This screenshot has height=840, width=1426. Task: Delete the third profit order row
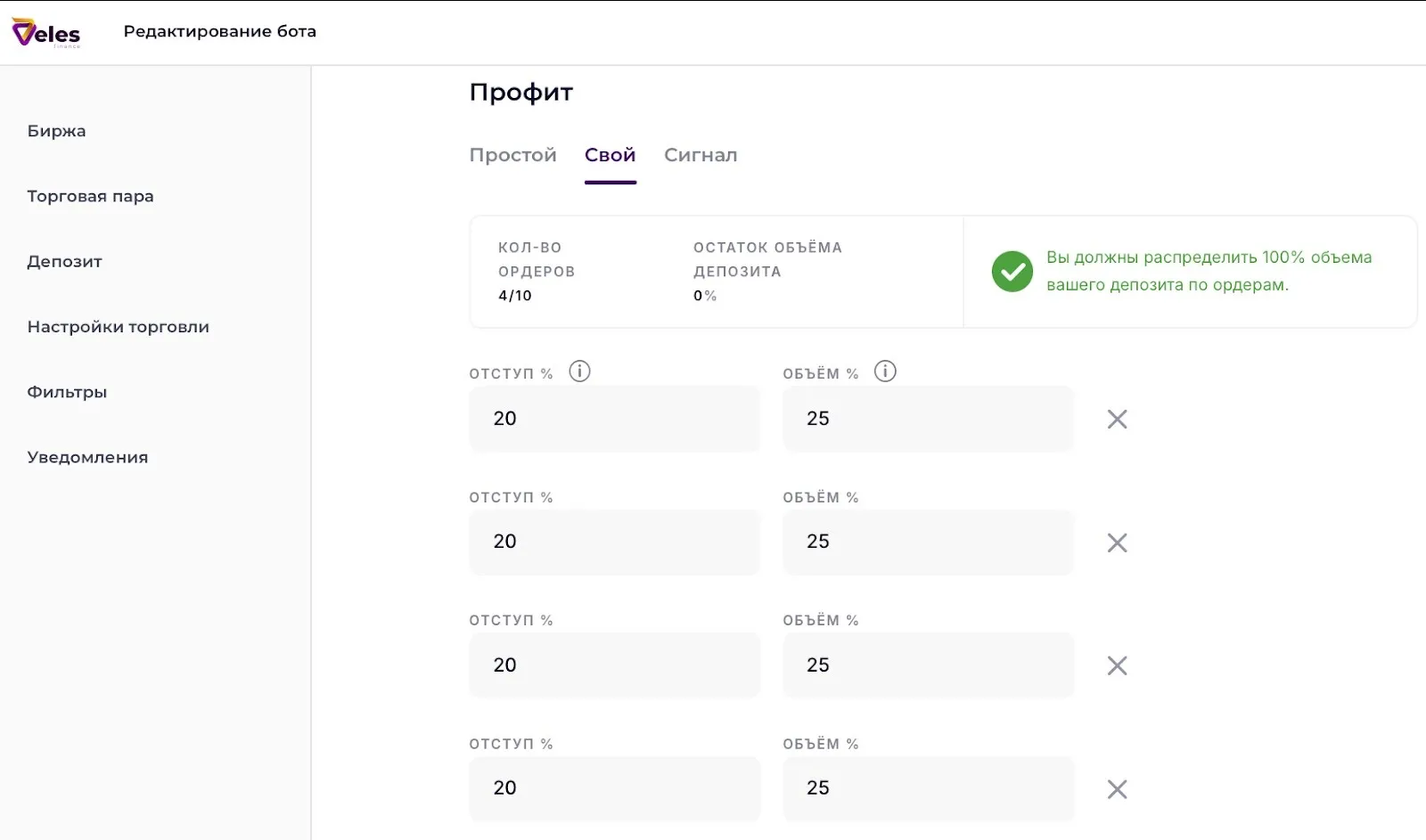pos(1117,666)
